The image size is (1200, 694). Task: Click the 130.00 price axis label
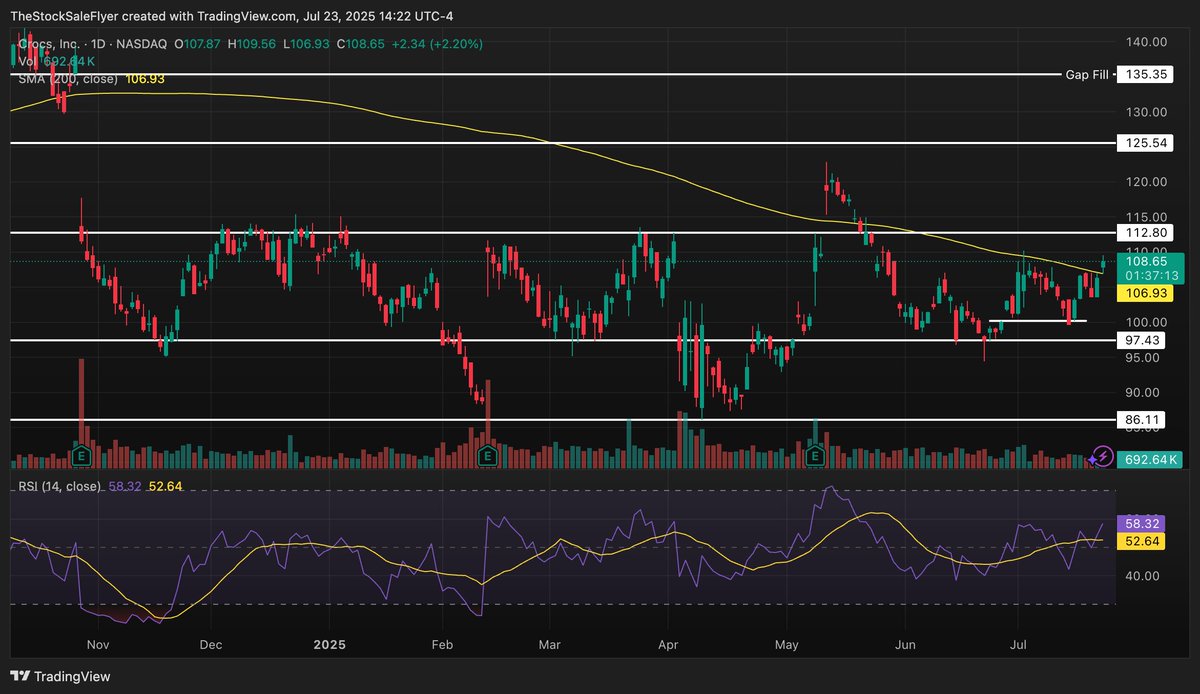pos(1147,112)
